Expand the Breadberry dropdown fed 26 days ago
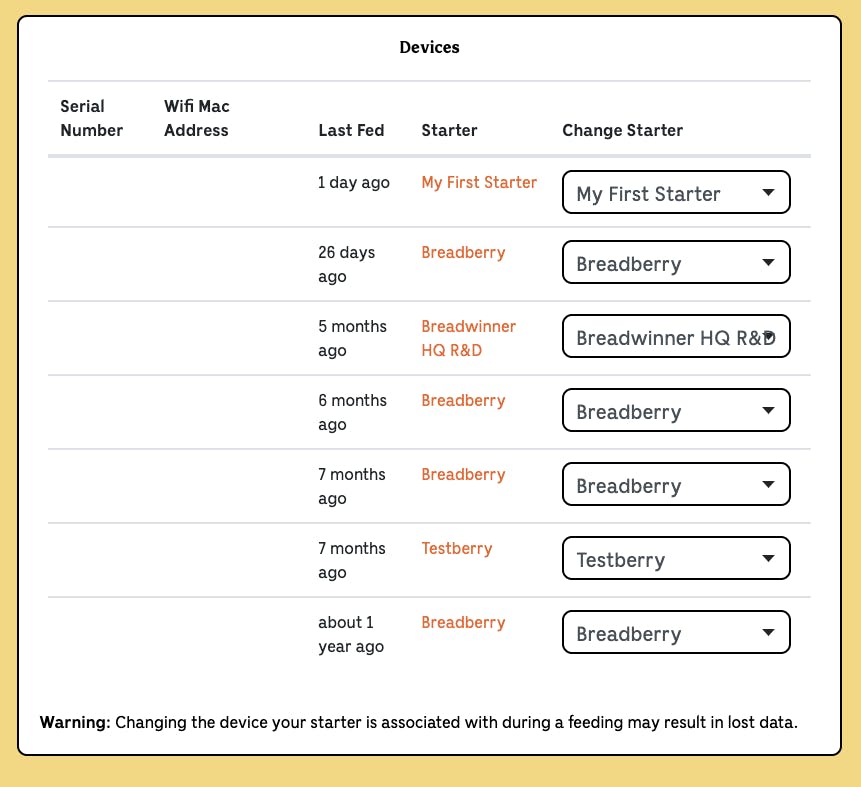This screenshot has height=787, width=861. [676, 263]
